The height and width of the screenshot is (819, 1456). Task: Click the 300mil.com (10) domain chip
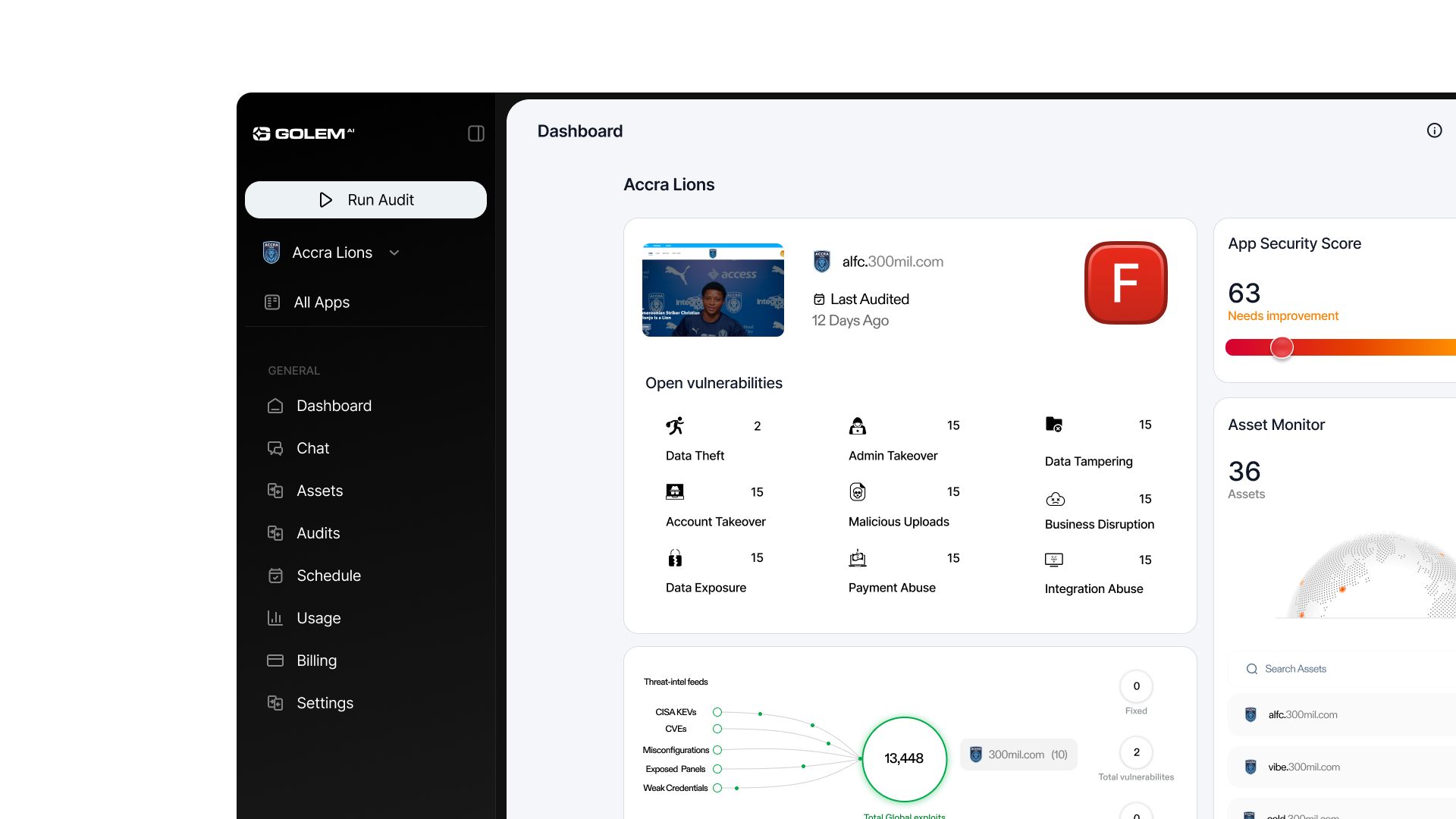tap(1018, 755)
